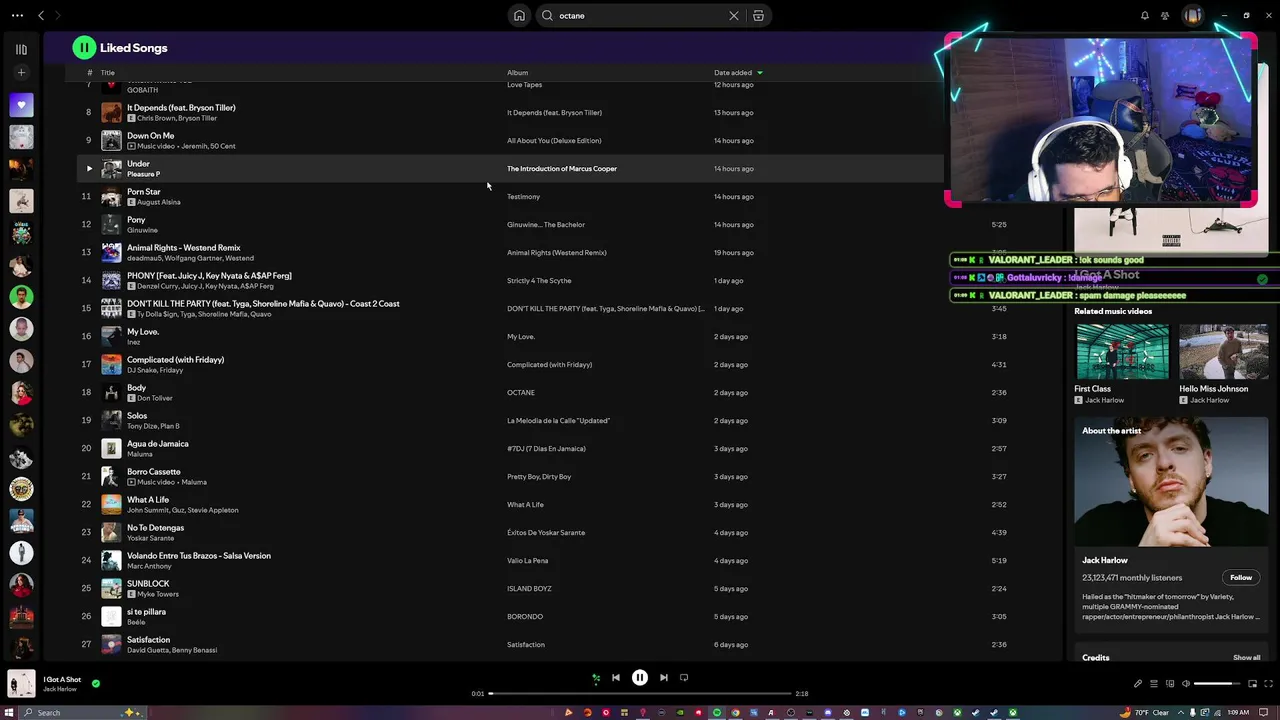Show hidden system tray icons
The image size is (1280, 720).
pyautogui.click(x=1180, y=713)
